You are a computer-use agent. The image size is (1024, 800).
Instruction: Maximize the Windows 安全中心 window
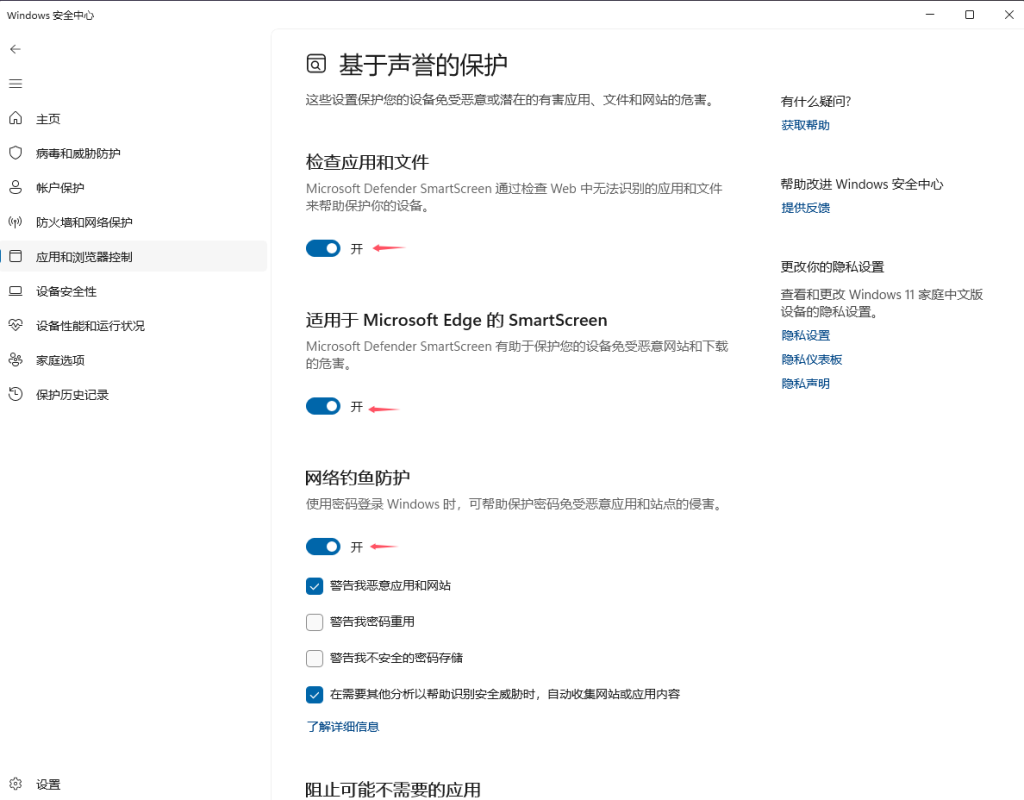coord(969,14)
